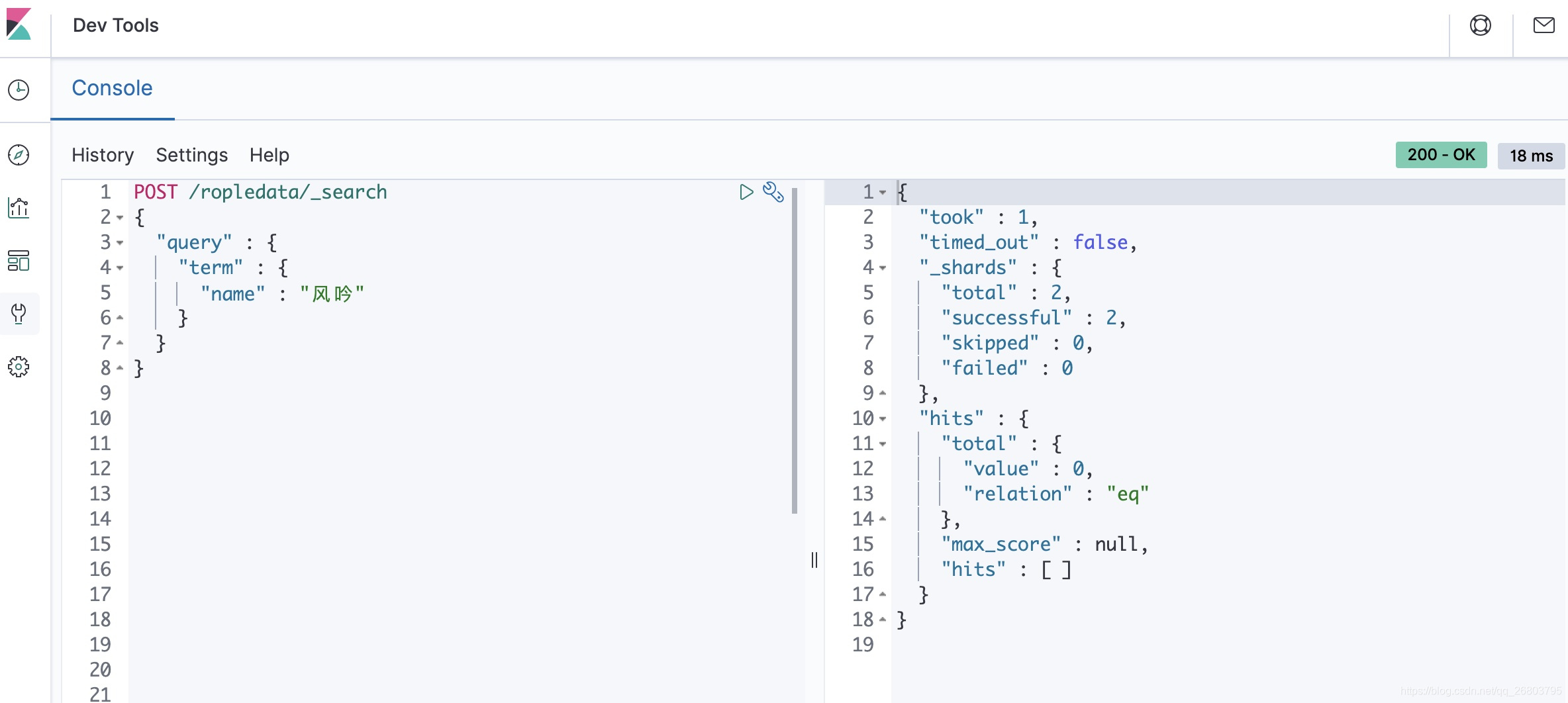The image size is (1568, 703).
Task: Open Discover compass icon in sidebar
Action: 19,155
